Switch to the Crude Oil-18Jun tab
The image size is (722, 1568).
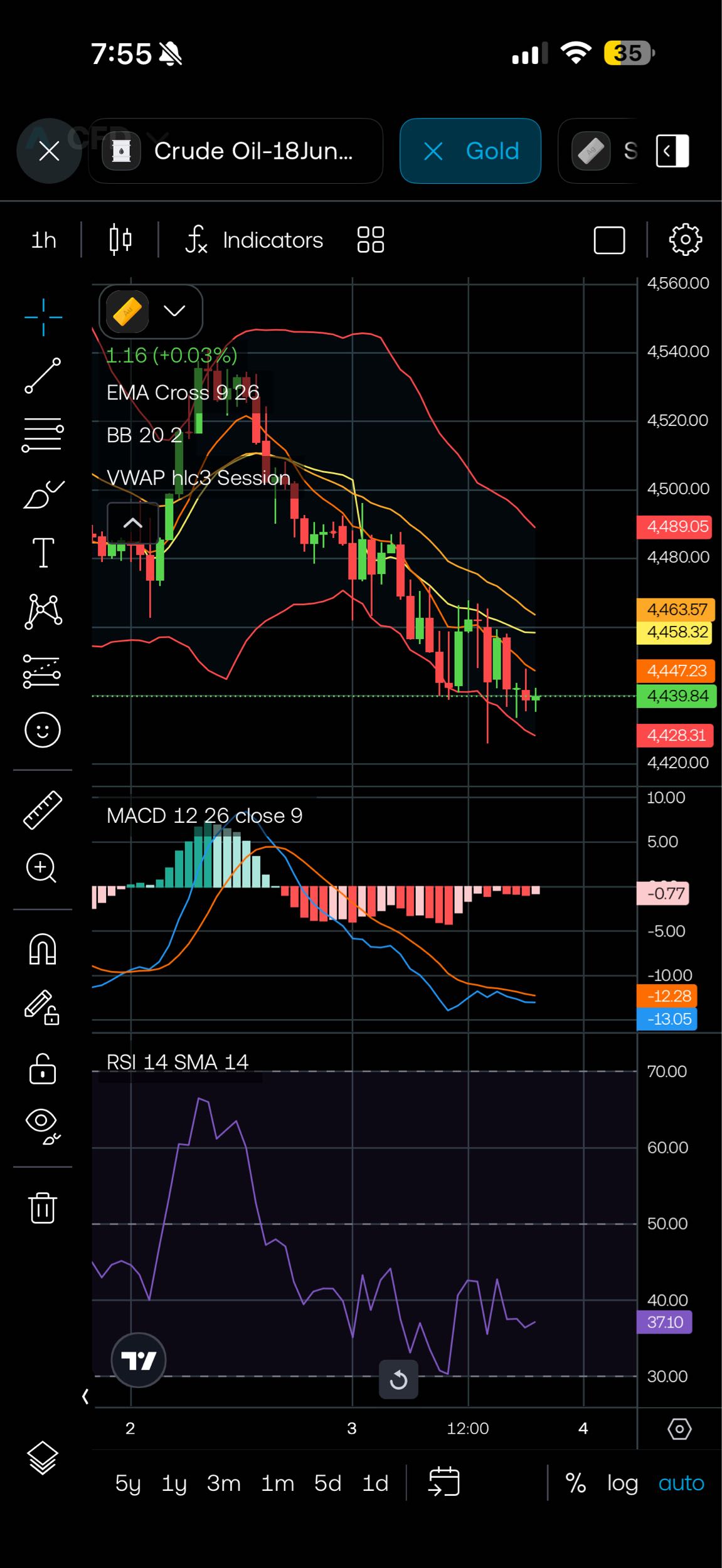coord(236,151)
